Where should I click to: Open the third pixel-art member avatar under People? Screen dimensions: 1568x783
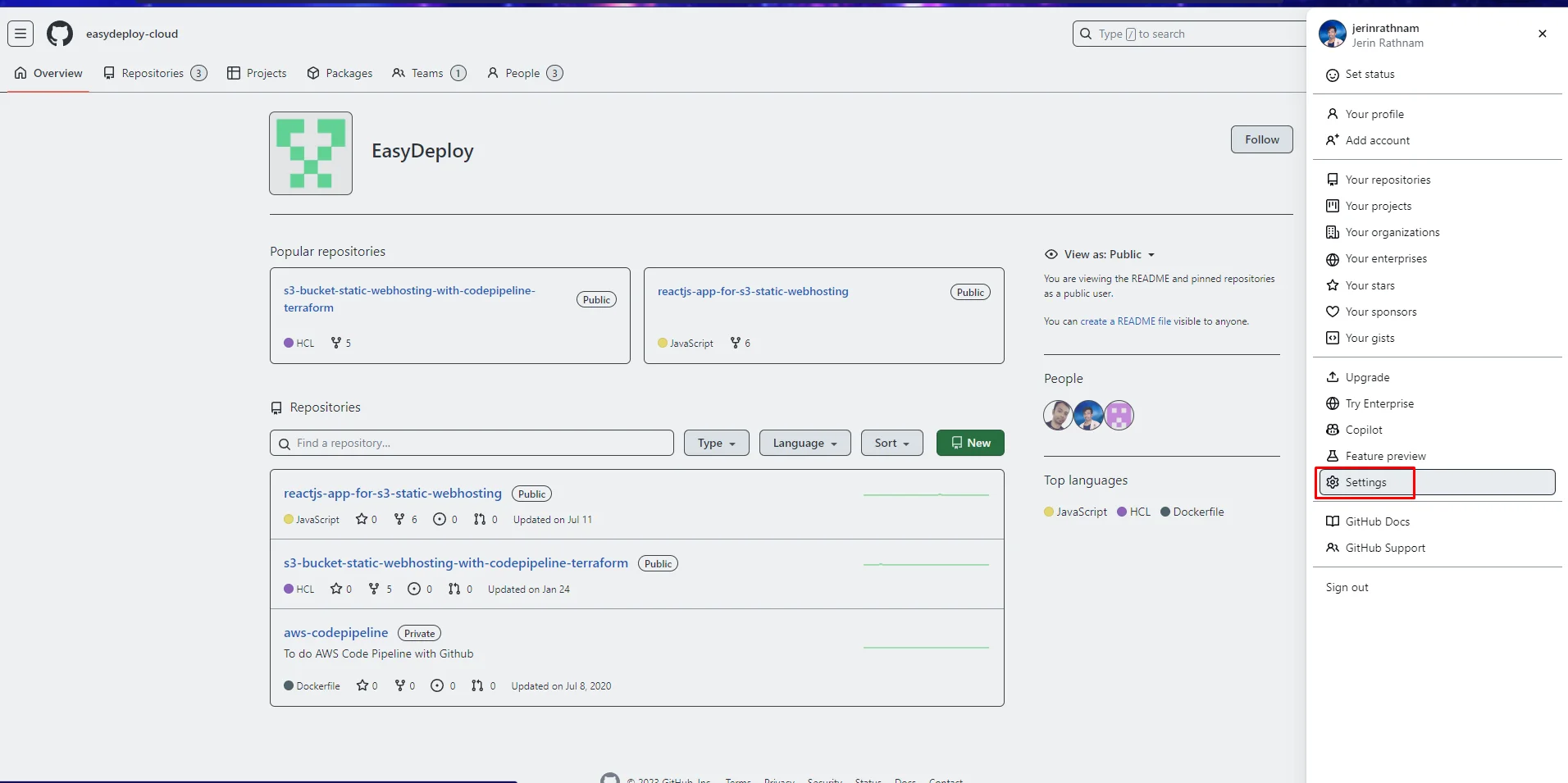pyautogui.click(x=1119, y=415)
